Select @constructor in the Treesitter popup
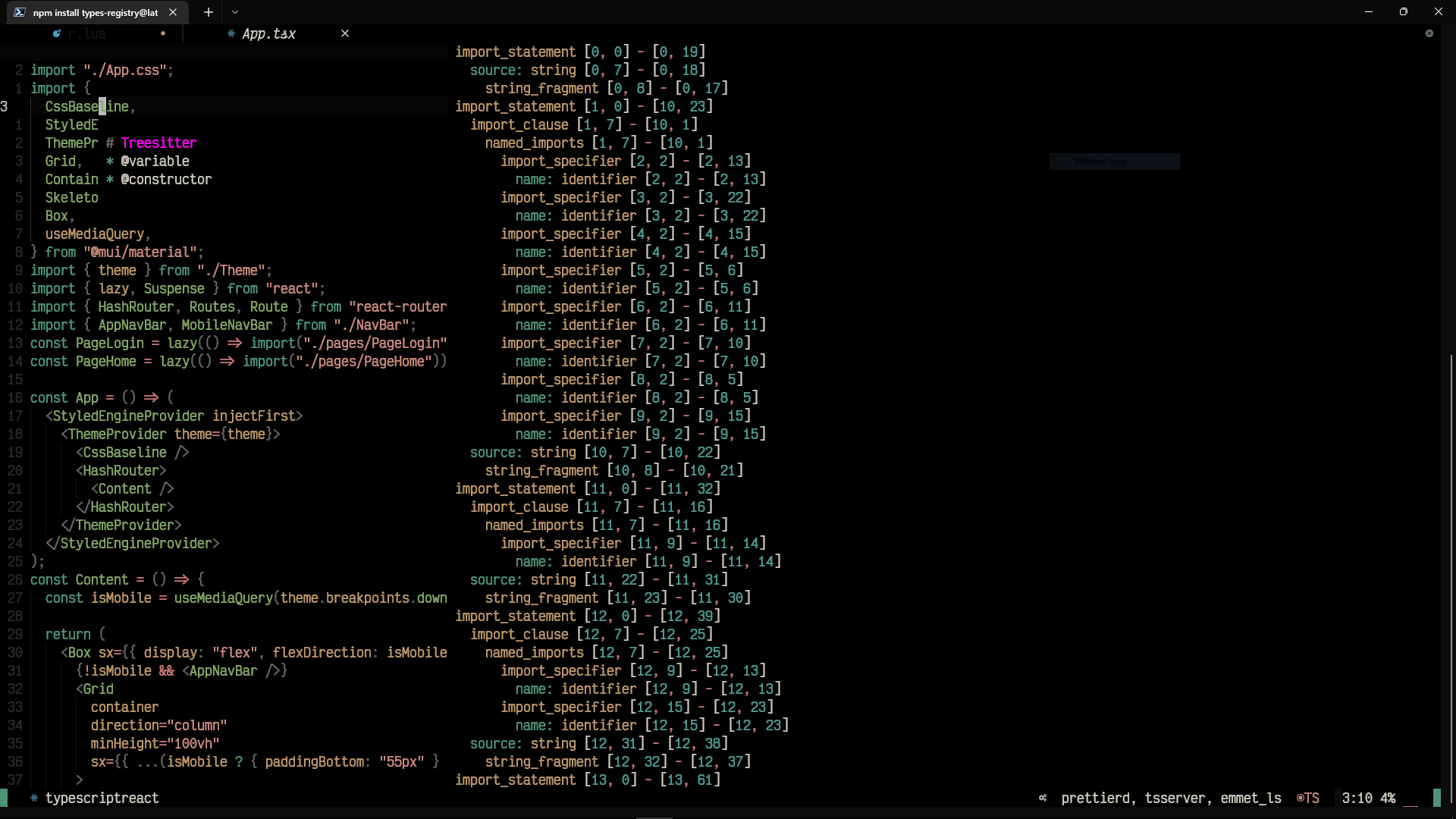Viewport: 1456px width, 819px height. click(x=166, y=180)
